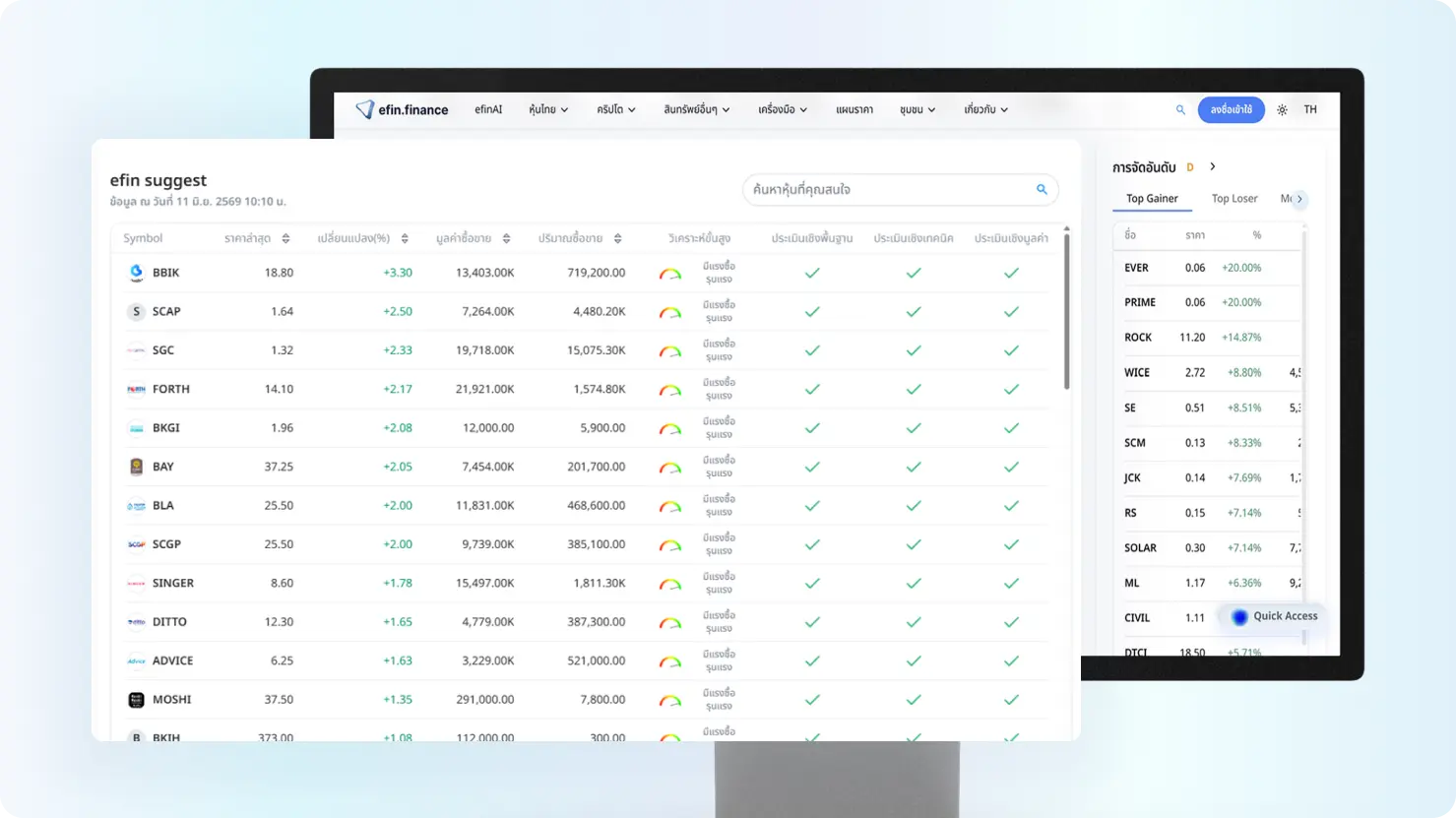Open the SINGER symbol link
The image size is (1456, 818).
click(x=173, y=583)
